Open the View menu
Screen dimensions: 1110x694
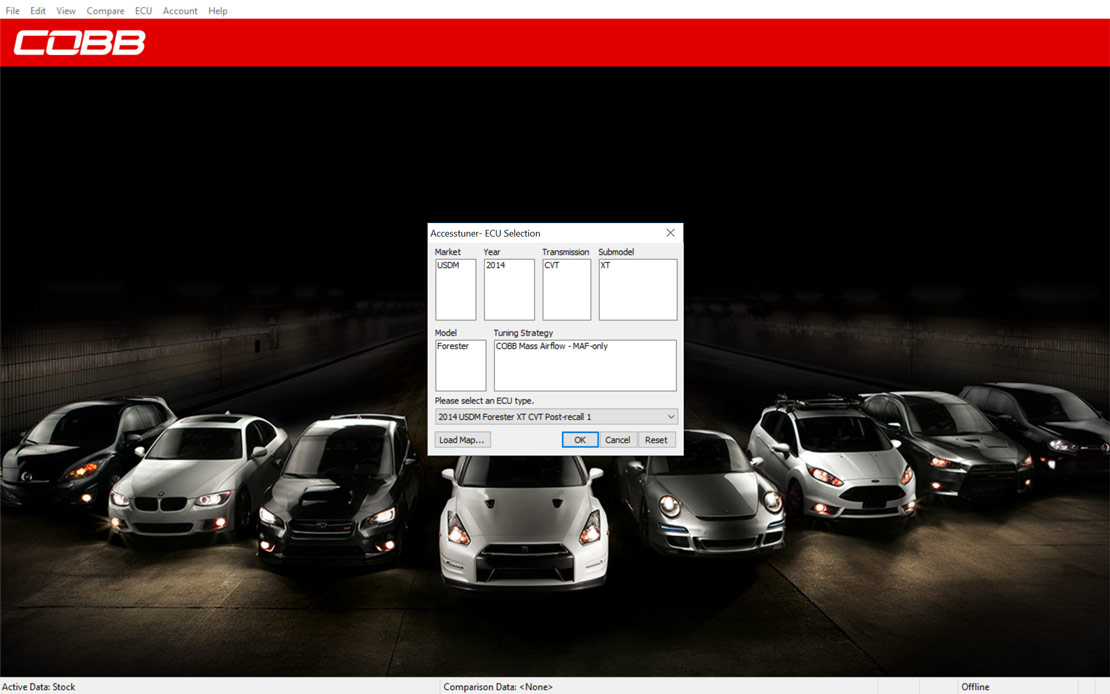[66, 11]
